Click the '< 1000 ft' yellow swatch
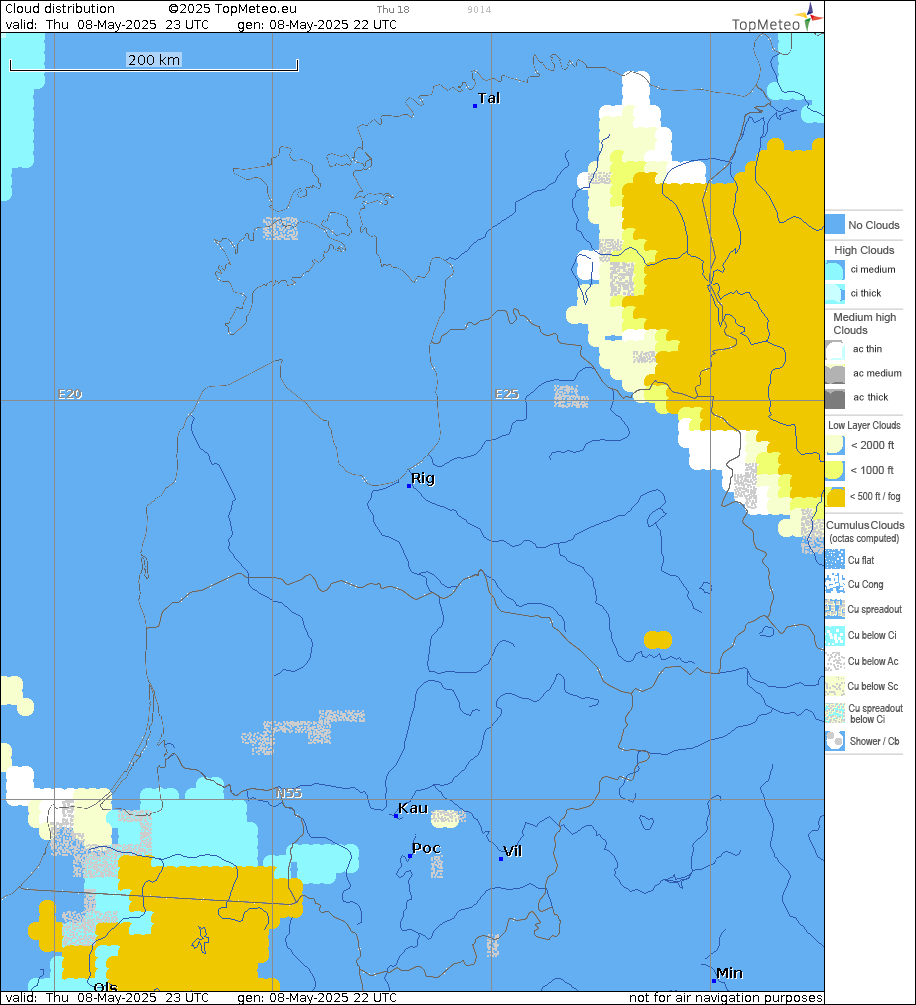916x1005 pixels. [835, 470]
